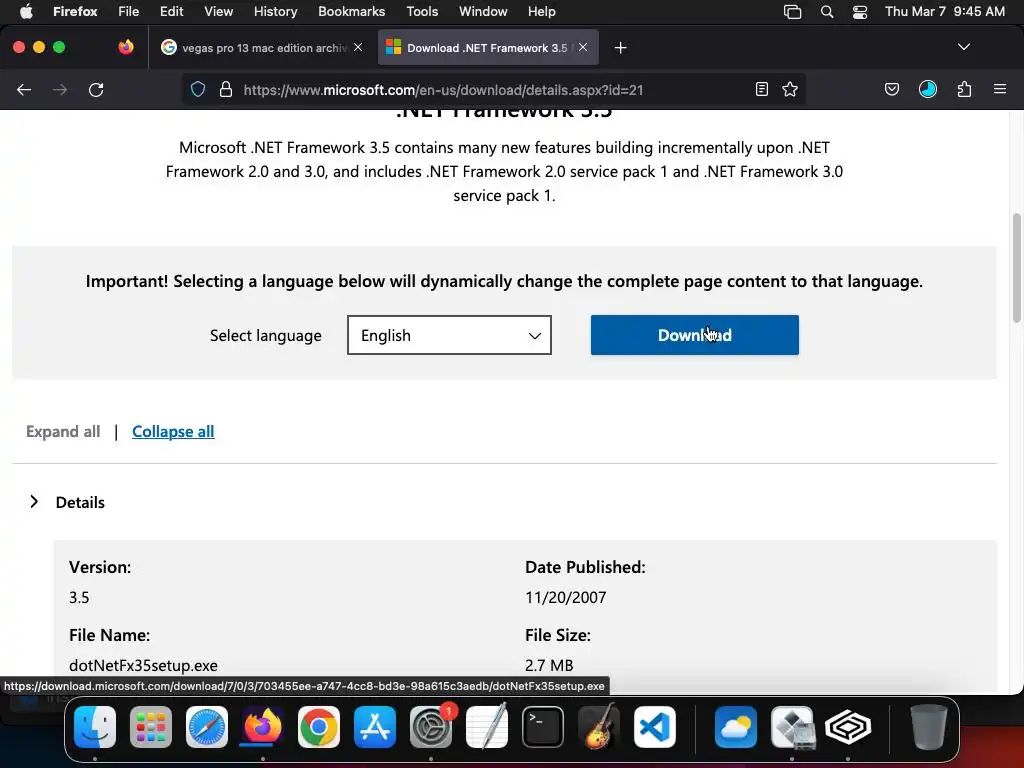Click the 11/20/2007 date published value
Screen dimensions: 1024x768
566,598
